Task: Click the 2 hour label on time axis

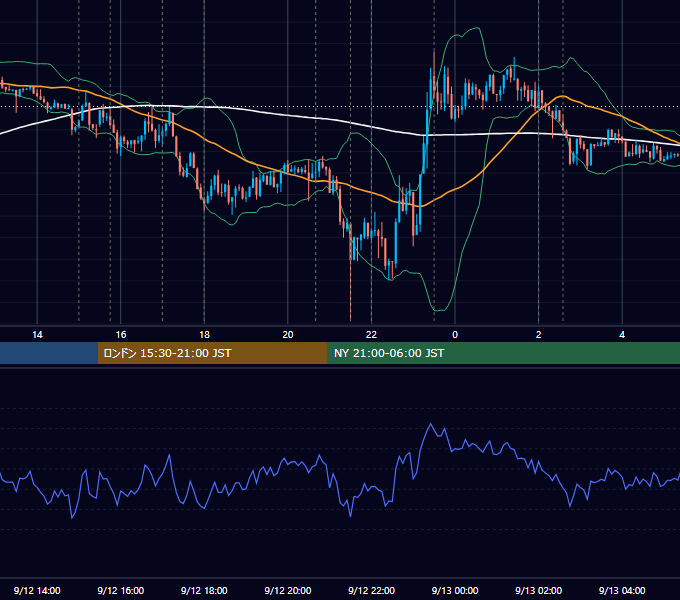Action: pos(539,335)
